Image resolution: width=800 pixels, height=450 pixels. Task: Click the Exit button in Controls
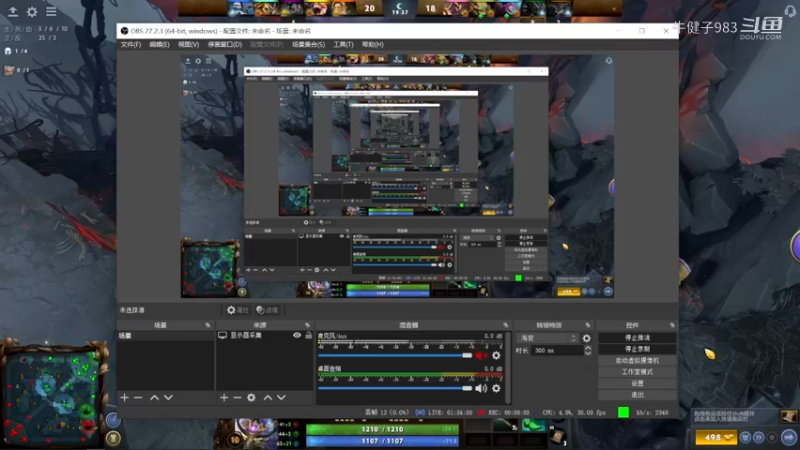[x=637, y=394]
